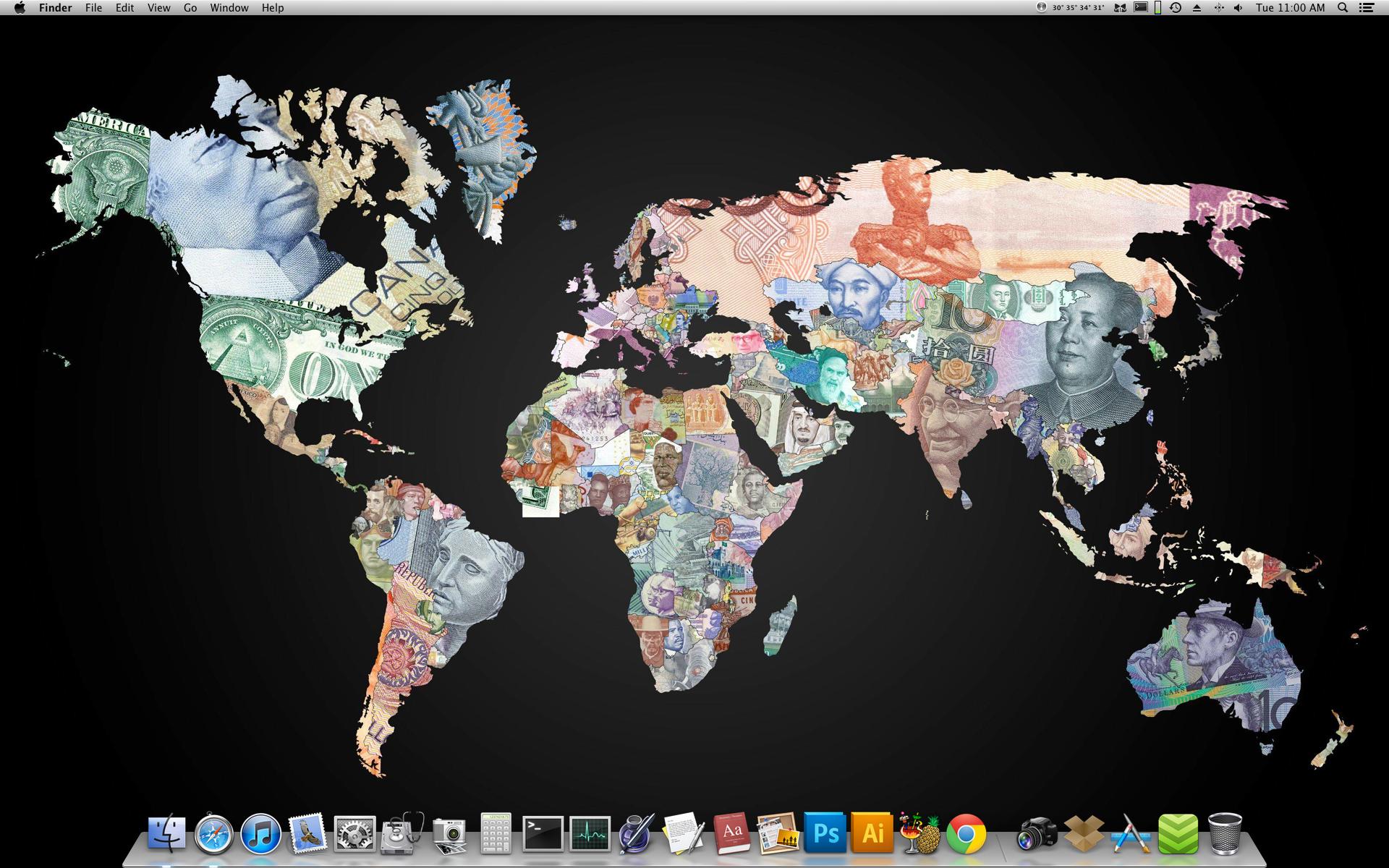Screen dimensions: 1389x868
Task: Open TextEdit from the dock
Action: click(x=684, y=834)
